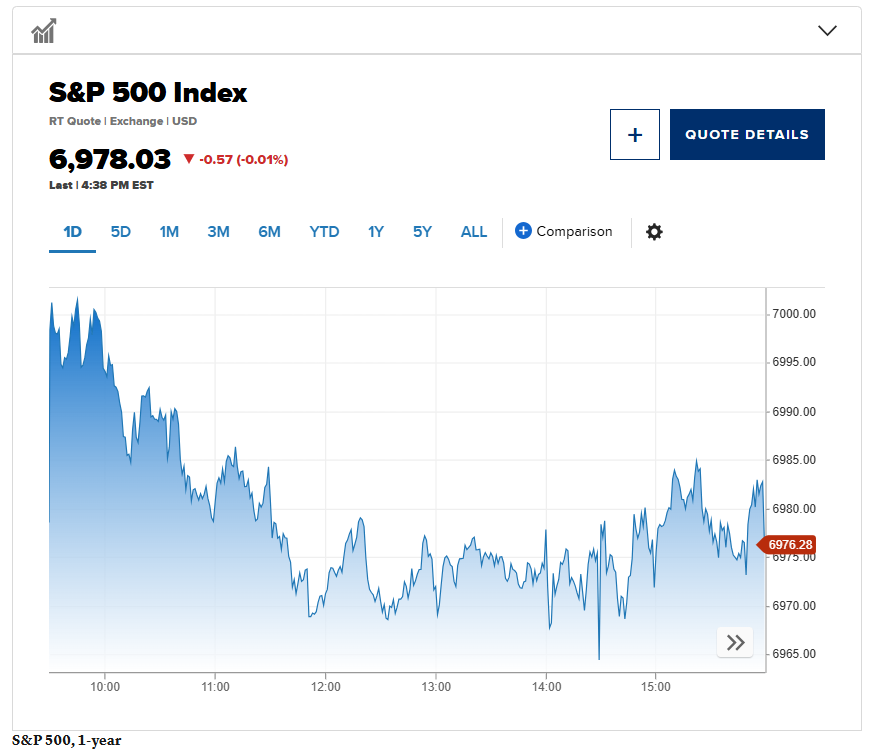Viewport: 870px width, 752px height.
Task: Re-select the 1D tab
Action: pyautogui.click(x=72, y=231)
